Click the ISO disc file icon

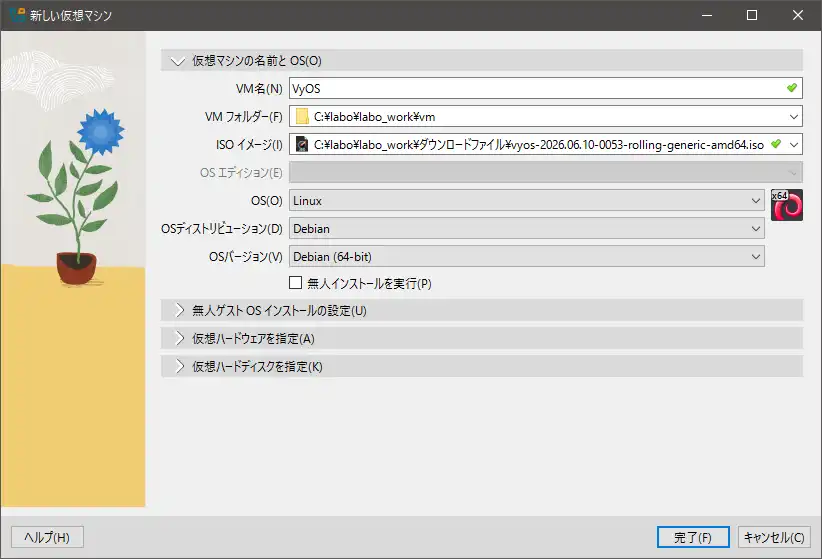(302, 144)
